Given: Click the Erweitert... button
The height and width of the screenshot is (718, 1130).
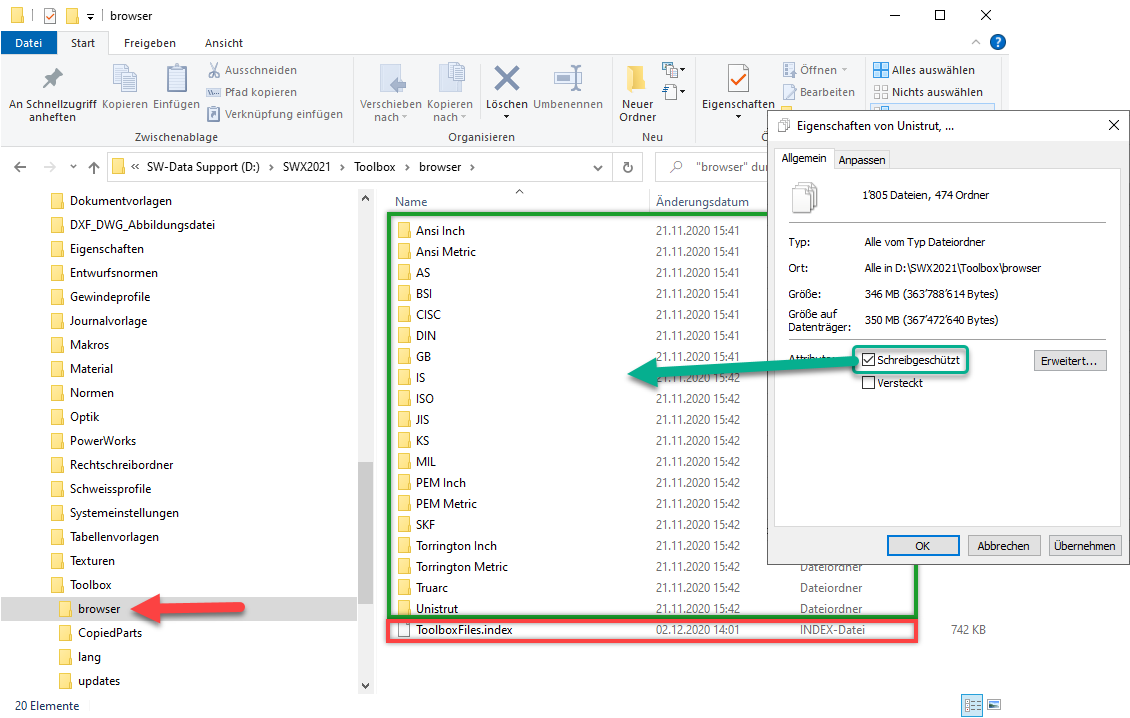Looking at the screenshot, I should click(x=1069, y=360).
